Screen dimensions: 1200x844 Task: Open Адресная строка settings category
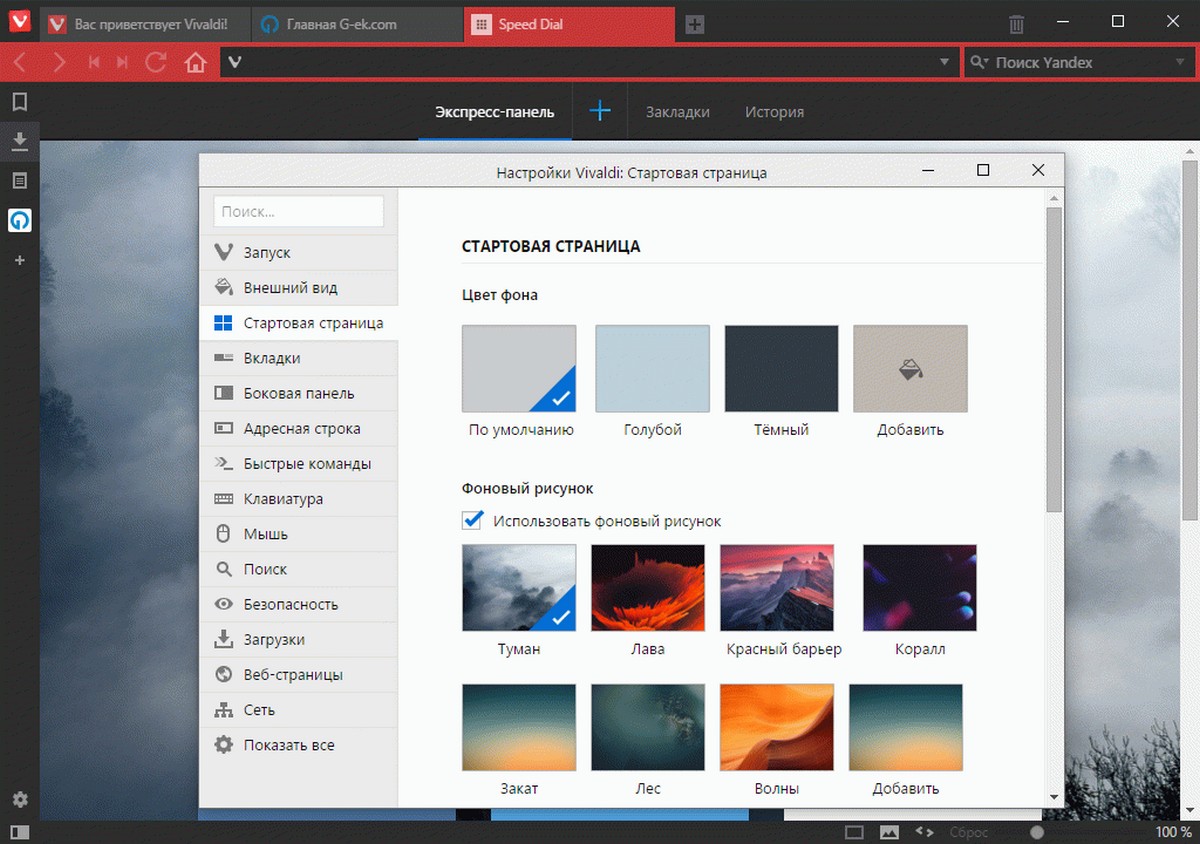tap(299, 428)
